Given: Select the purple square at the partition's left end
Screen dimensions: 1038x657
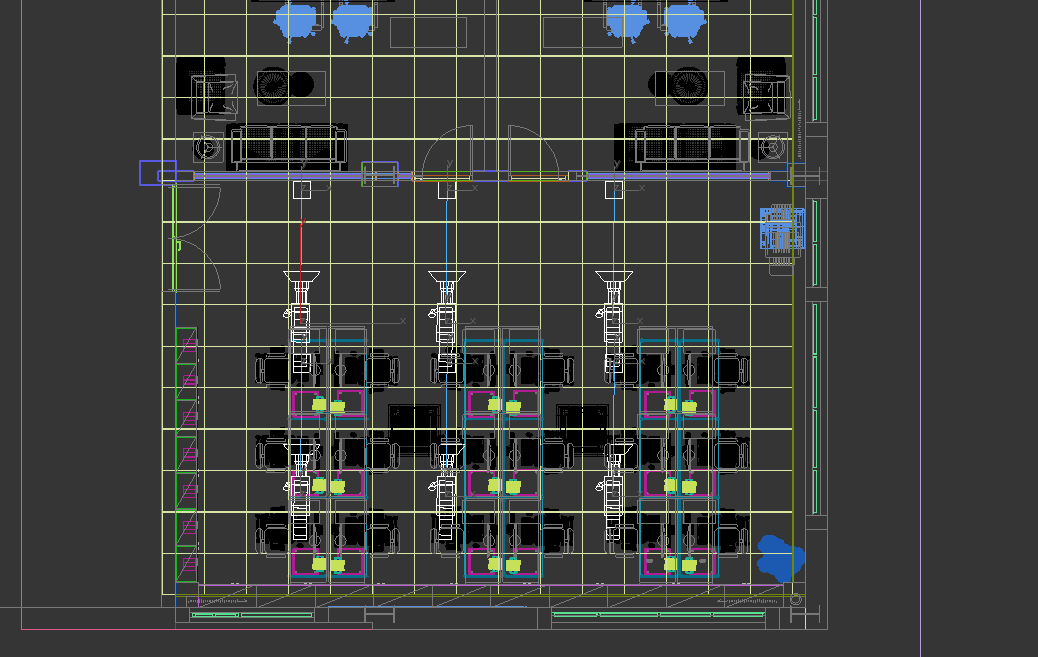Looking at the screenshot, I should click(157, 172).
